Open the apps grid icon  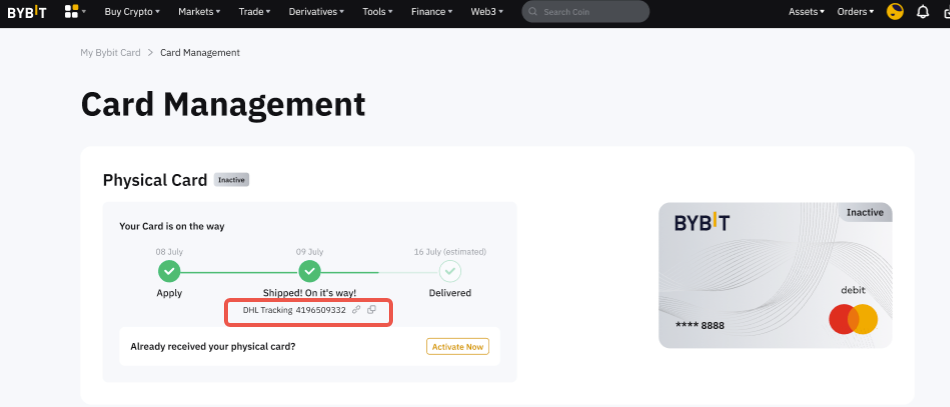[x=71, y=11]
